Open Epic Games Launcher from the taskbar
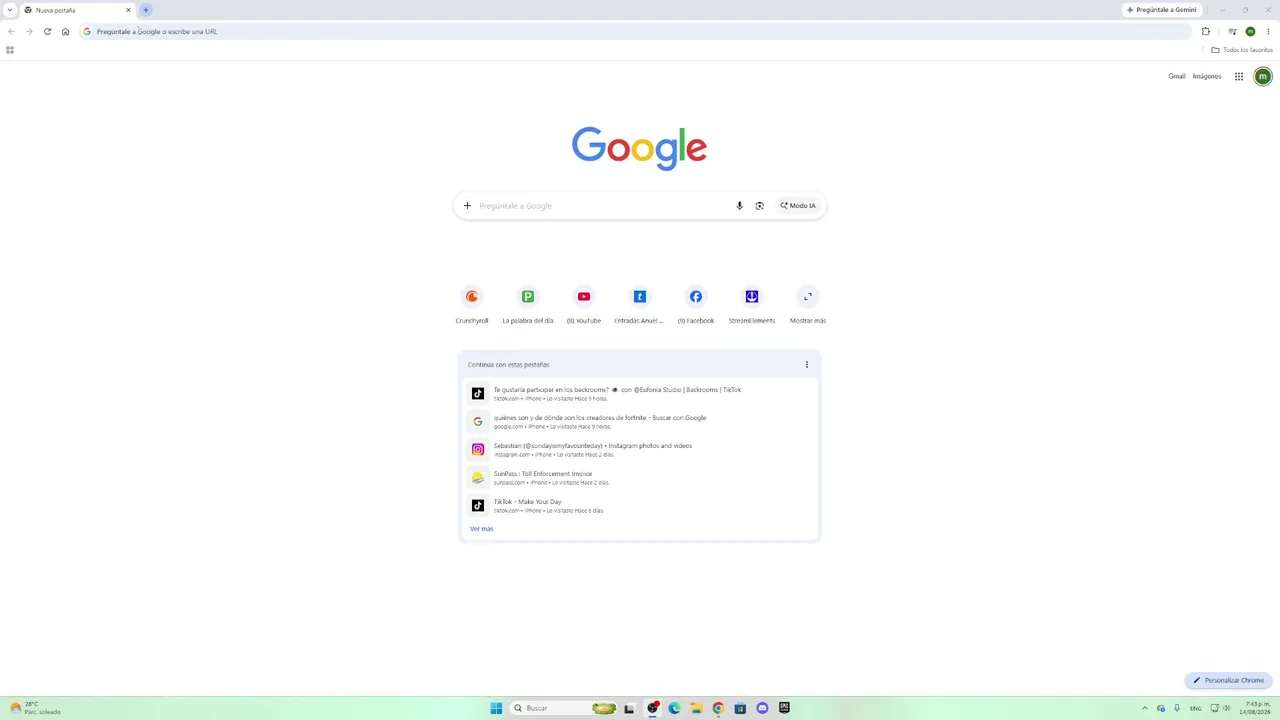This screenshot has height=720, width=1280. click(784, 708)
